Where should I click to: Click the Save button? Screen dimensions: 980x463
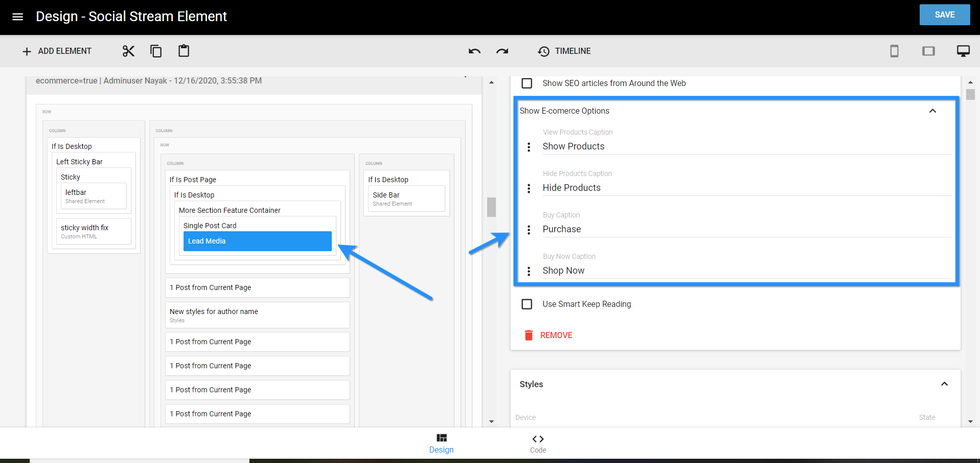point(944,15)
